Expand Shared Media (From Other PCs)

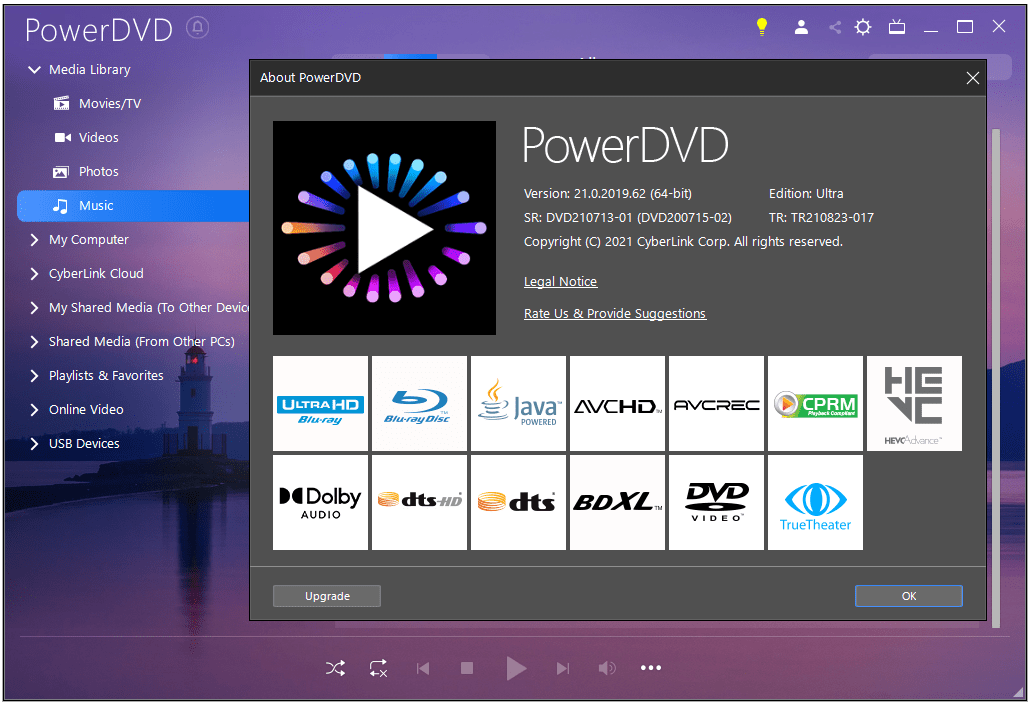pyautogui.click(x=33, y=342)
